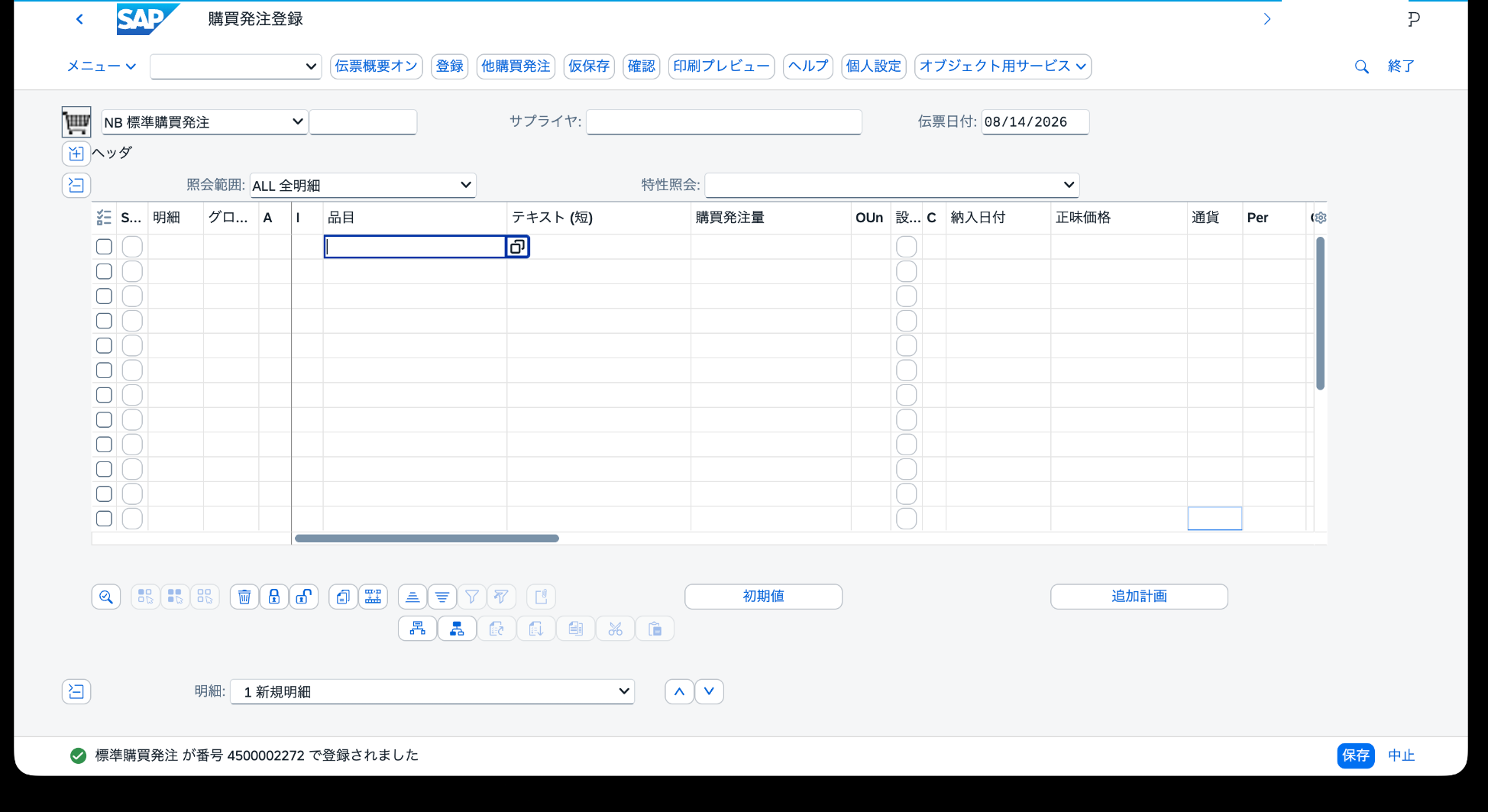Sort items in descending order
This screenshot has width=1488, height=812.
pyautogui.click(x=442, y=597)
